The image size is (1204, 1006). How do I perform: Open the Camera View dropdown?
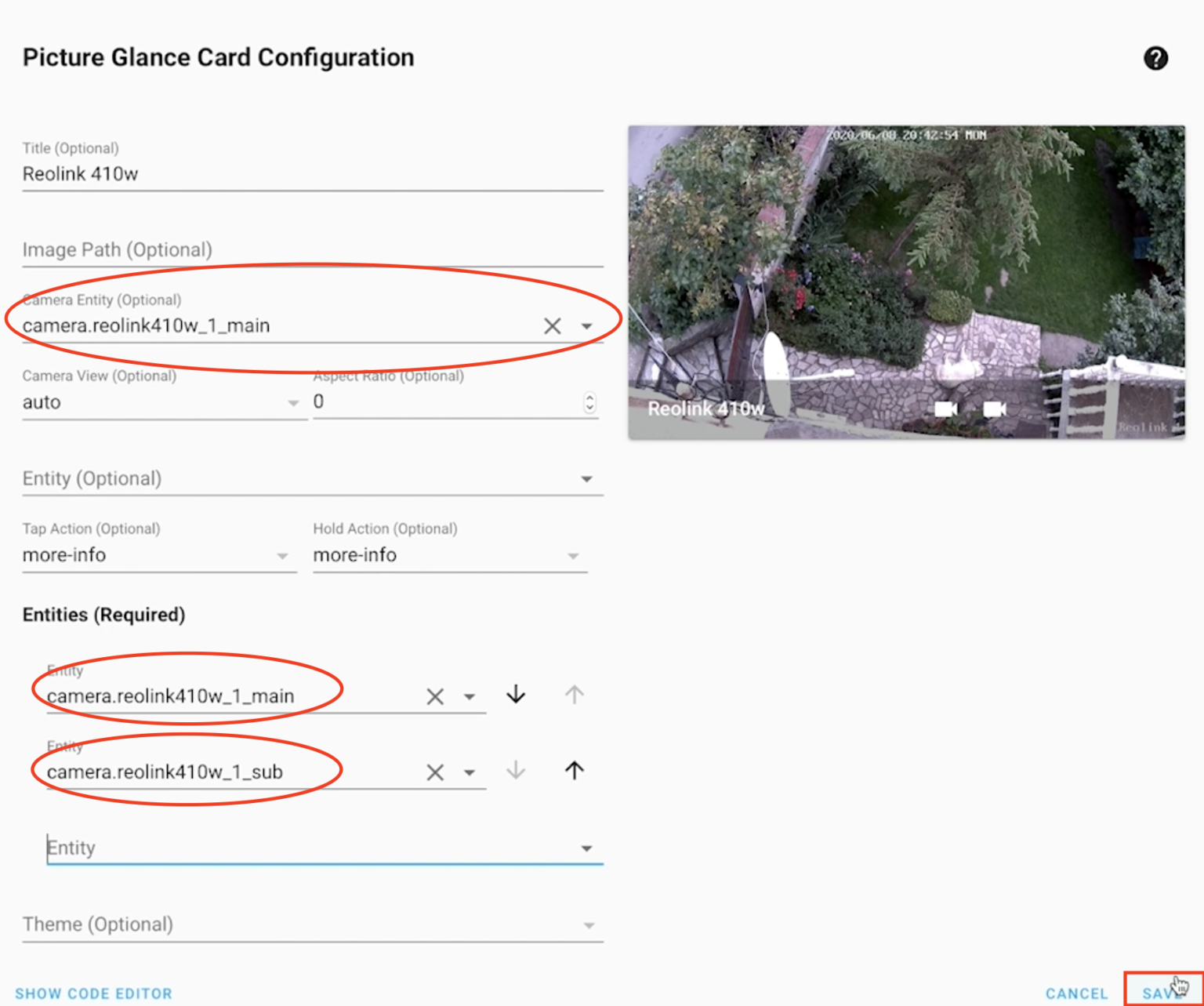[292, 402]
